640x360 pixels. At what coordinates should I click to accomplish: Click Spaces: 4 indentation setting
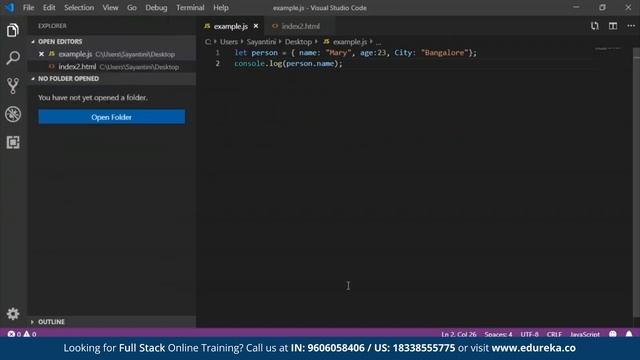coord(498,334)
